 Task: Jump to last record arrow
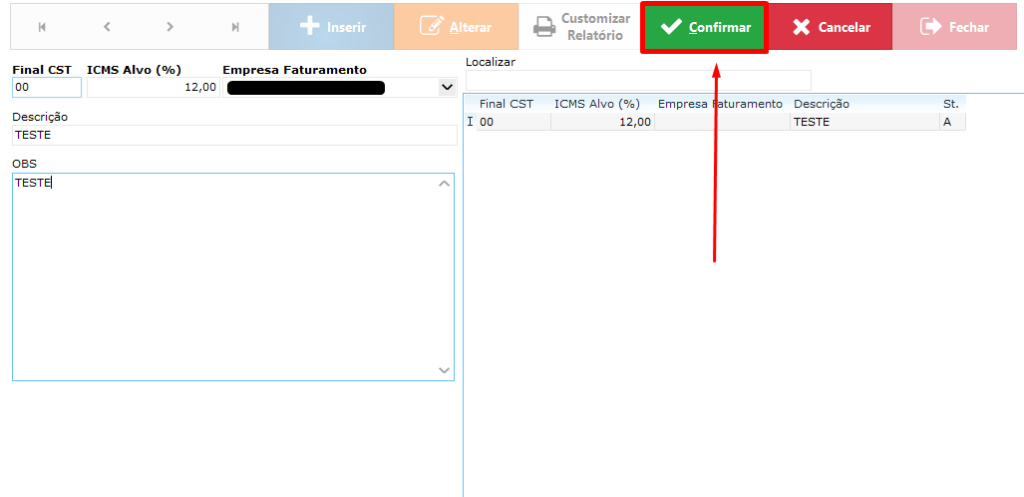pyautogui.click(x=235, y=27)
